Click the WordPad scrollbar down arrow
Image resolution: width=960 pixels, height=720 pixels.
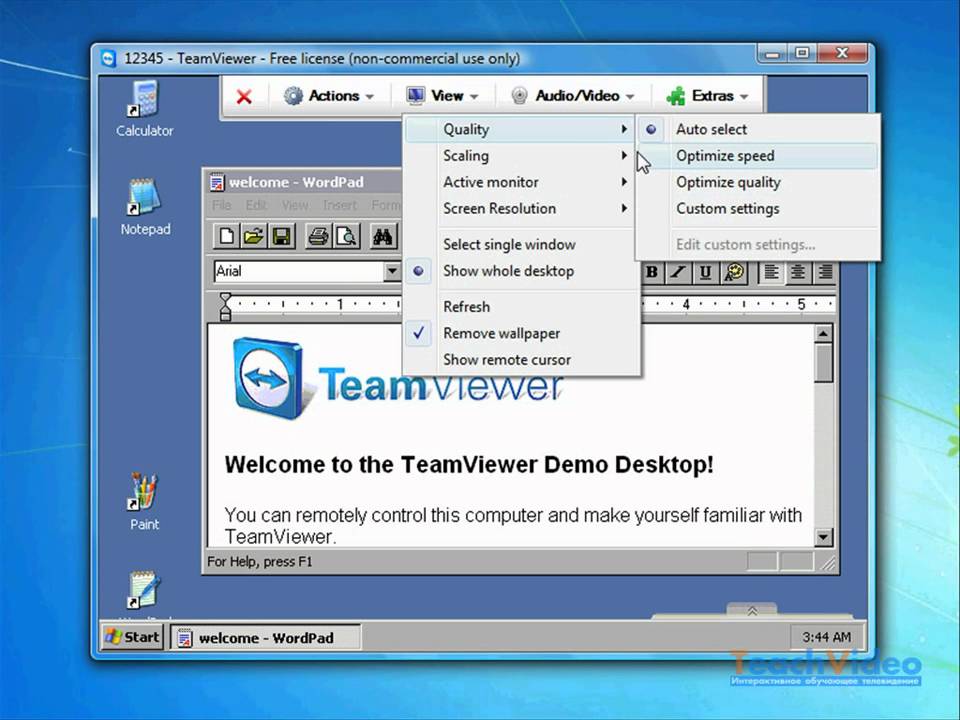(x=823, y=537)
